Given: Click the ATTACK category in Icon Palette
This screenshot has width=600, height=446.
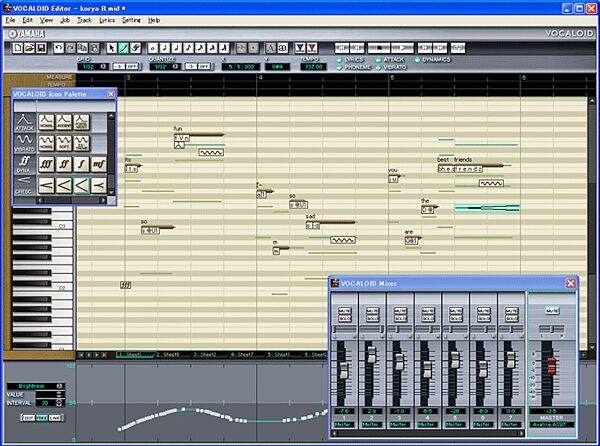Looking at the screenshot, I should tap(24, 123).
